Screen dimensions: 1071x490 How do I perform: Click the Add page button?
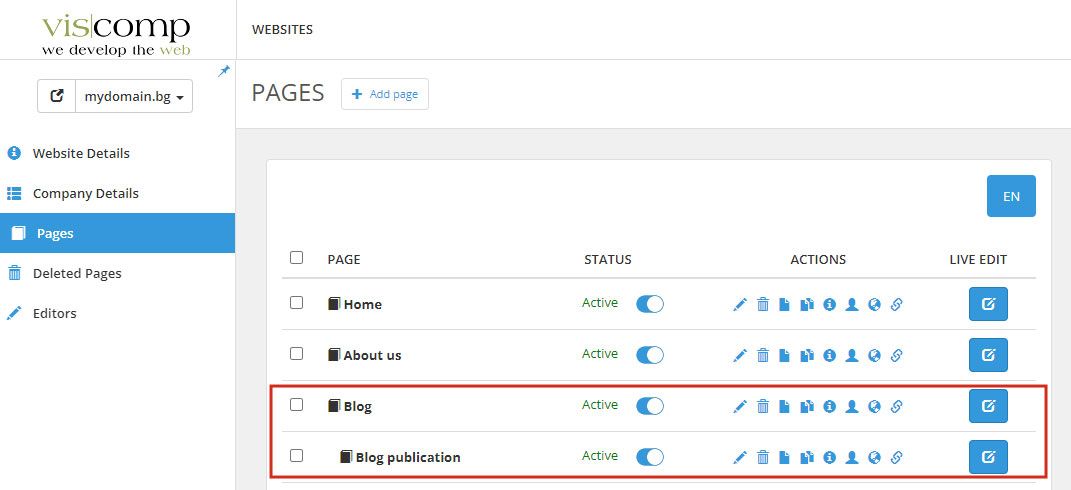pos(385,94)
